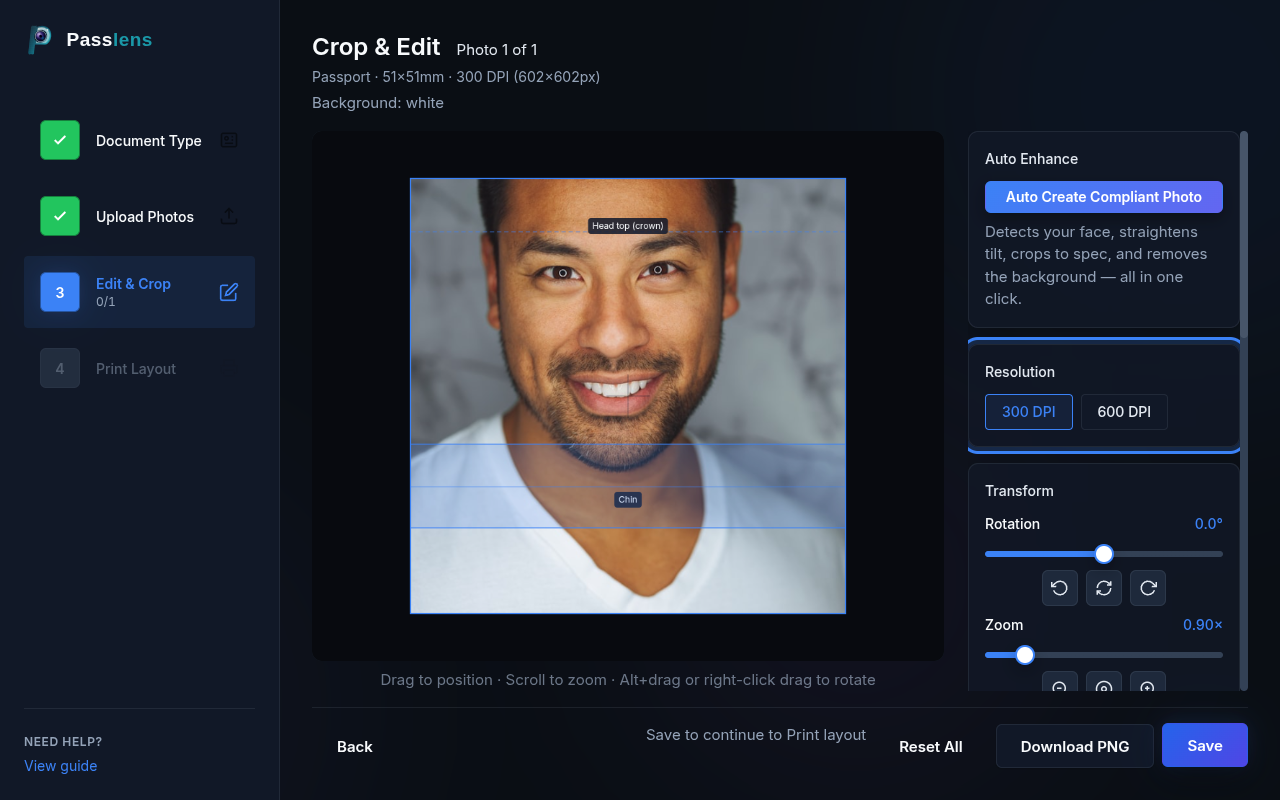The image size is (1280, 800).
Task: Click 'Save to continue to Print layout' text
Action: (756, 735)
